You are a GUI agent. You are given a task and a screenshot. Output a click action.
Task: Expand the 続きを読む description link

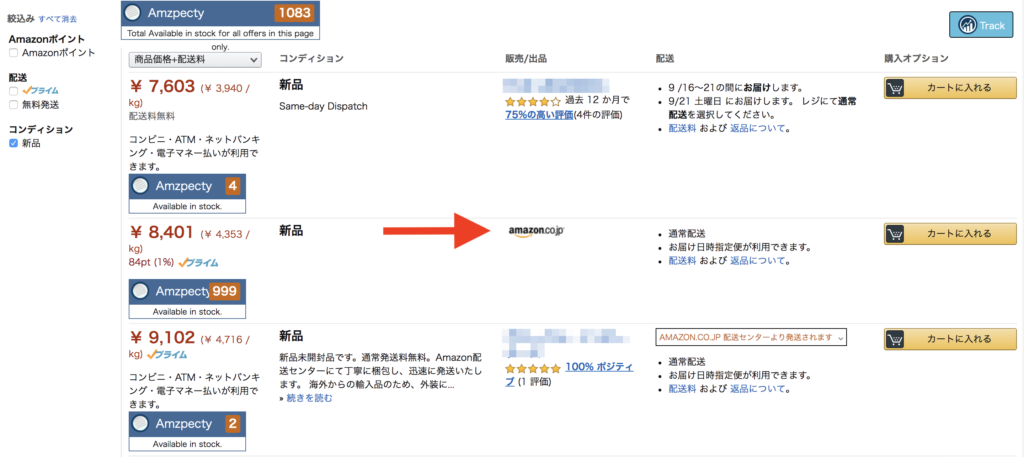(x=310, y=398)
